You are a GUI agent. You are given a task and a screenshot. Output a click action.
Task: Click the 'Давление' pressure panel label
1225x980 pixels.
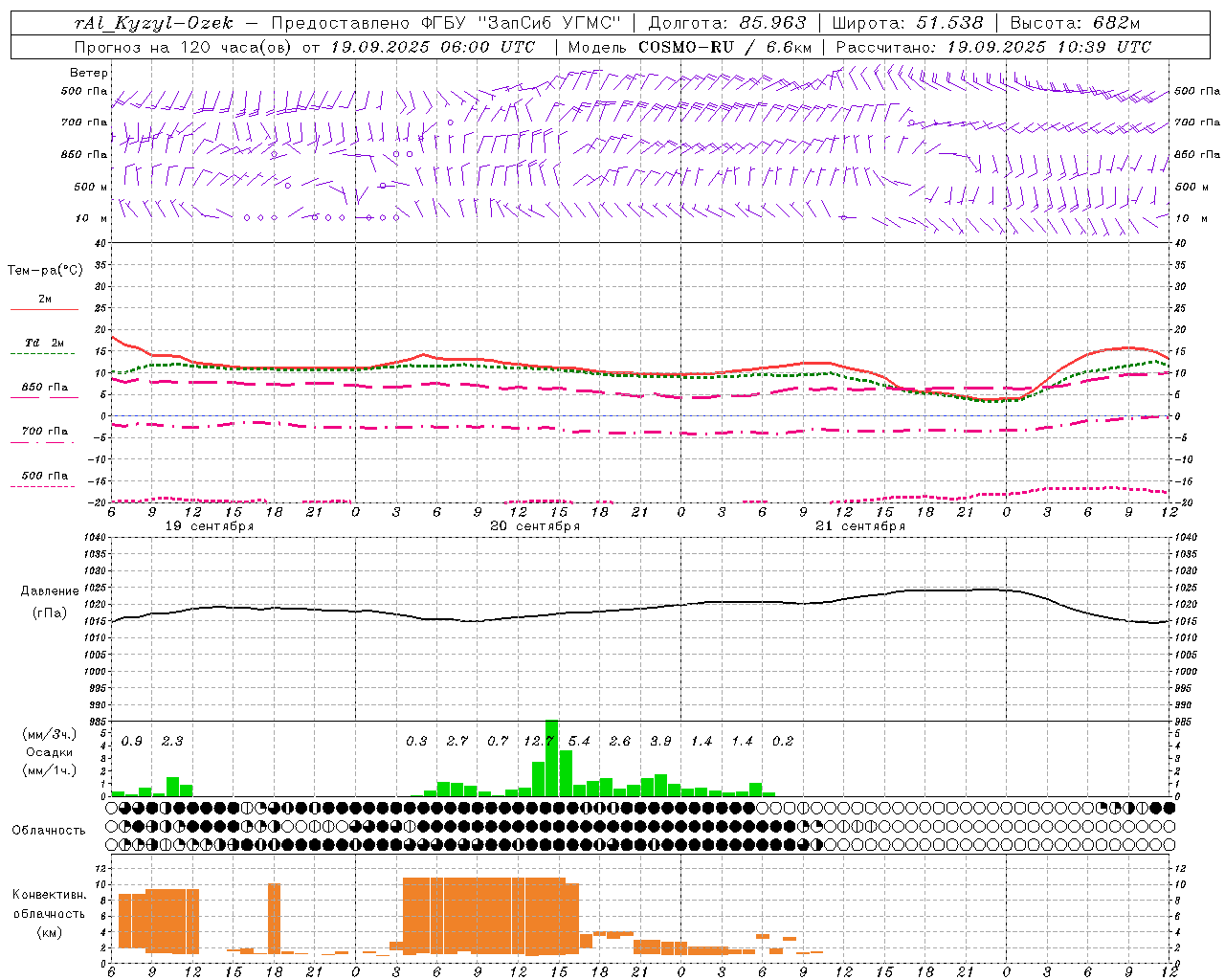click(x=49, y=591)
